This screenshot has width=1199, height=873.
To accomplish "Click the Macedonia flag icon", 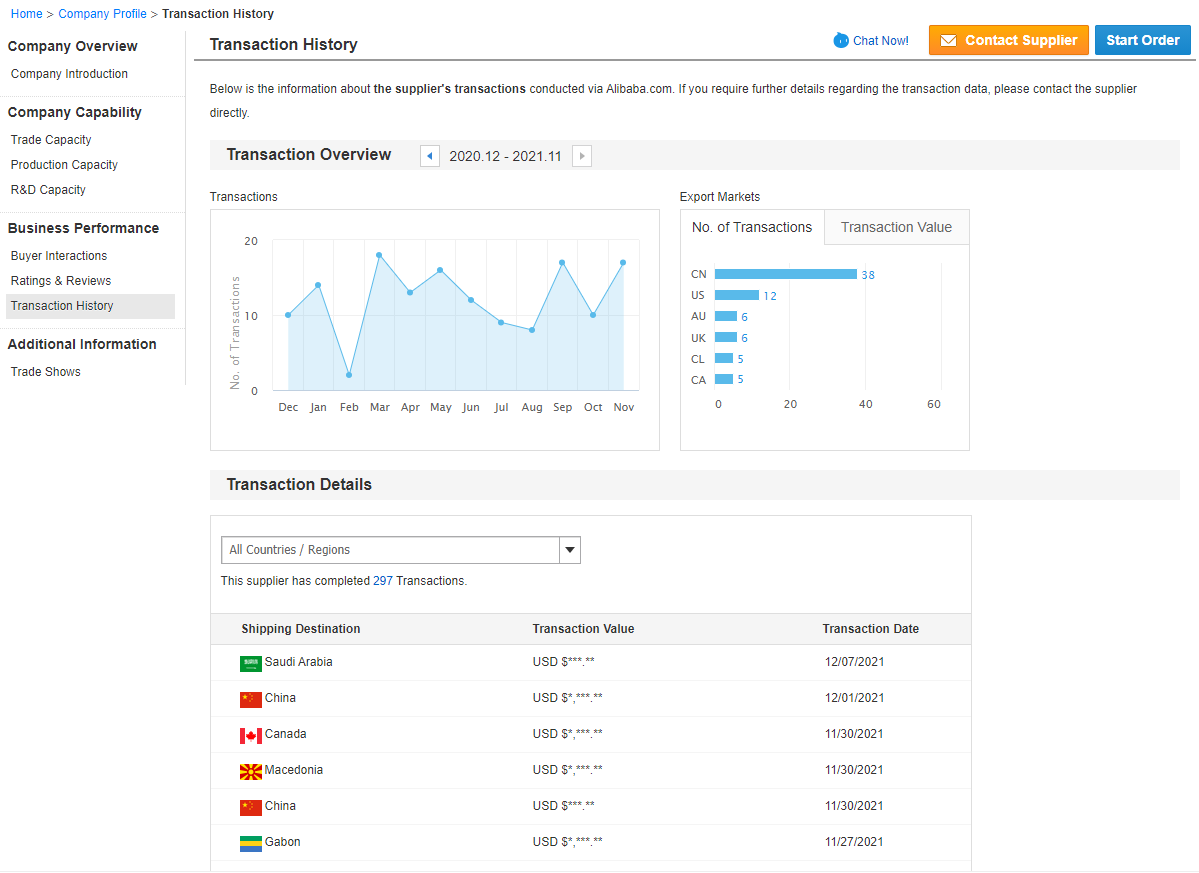I will [251, 771].
